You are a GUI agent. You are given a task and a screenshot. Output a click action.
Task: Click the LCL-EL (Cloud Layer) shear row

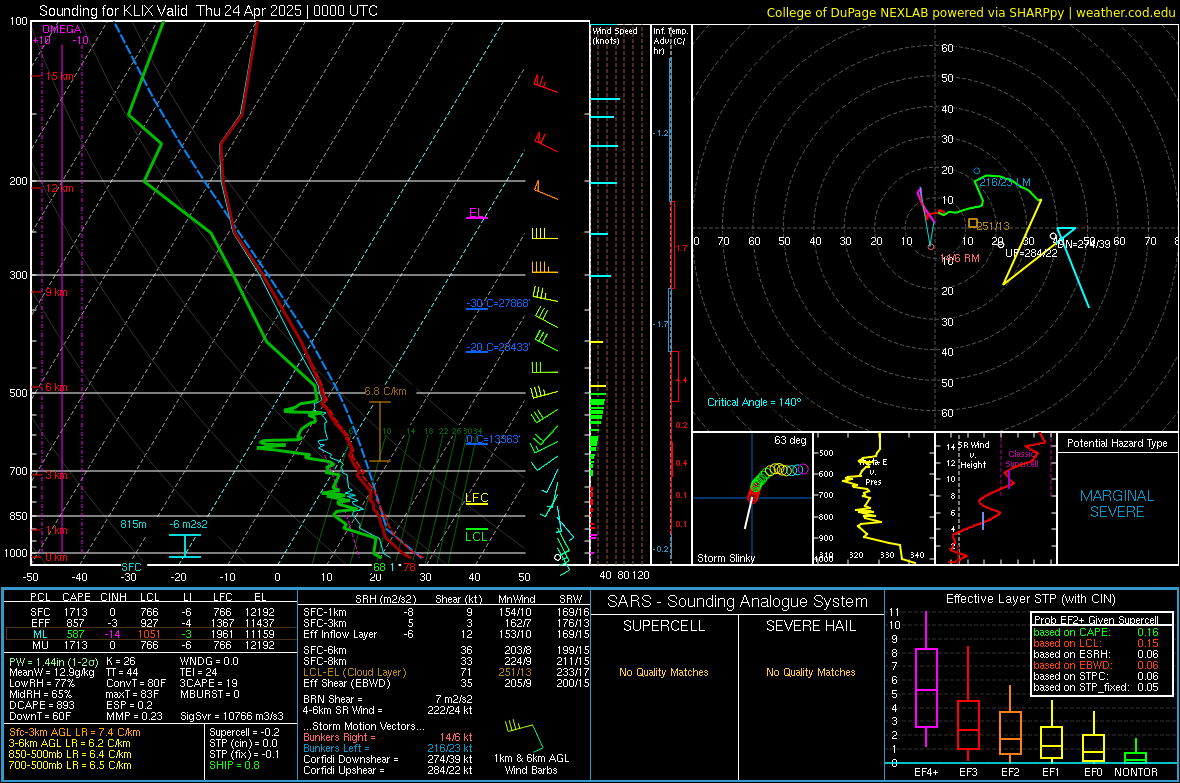446,672
